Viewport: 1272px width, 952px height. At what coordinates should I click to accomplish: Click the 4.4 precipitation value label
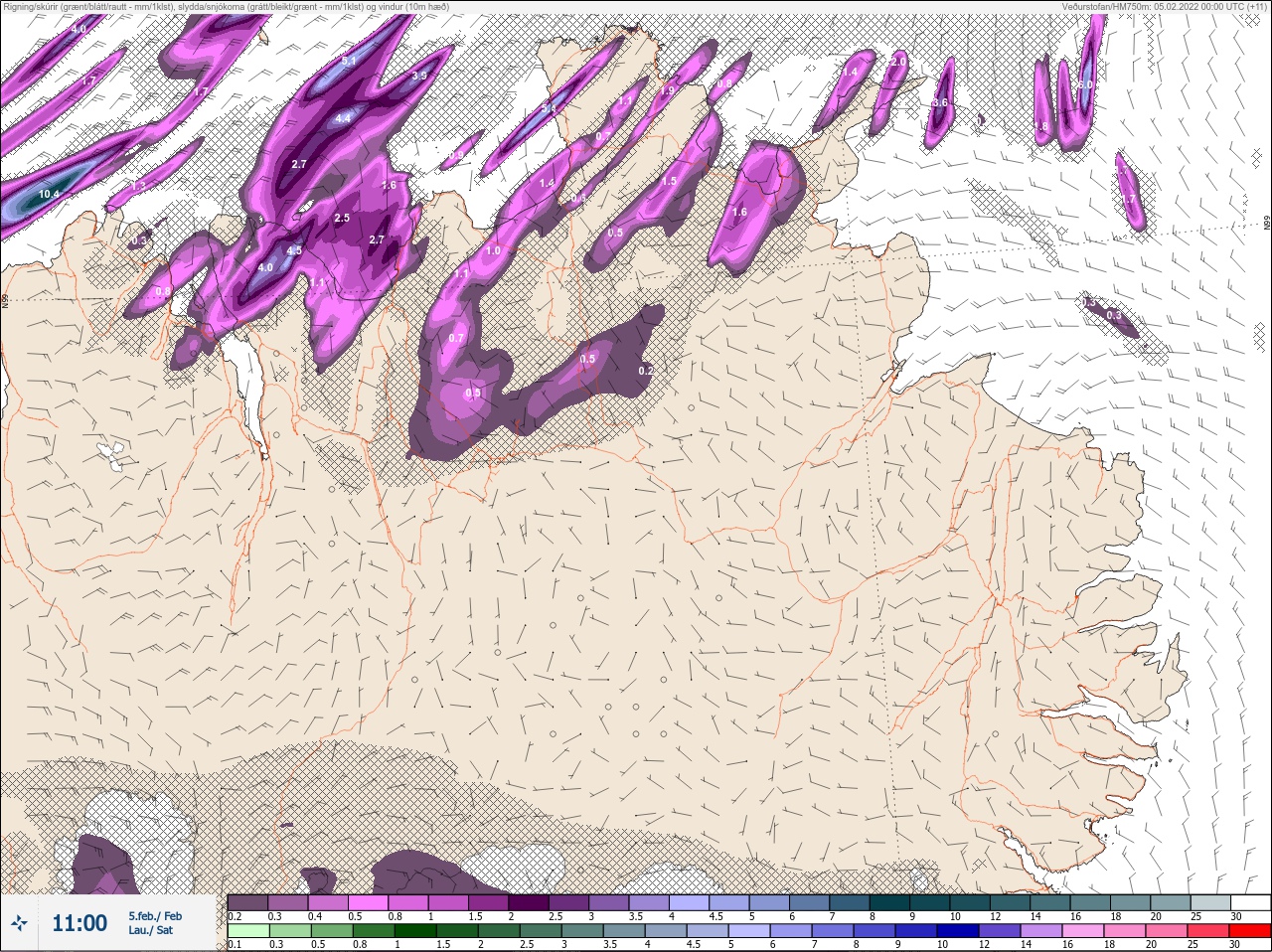tap(343, 118)
